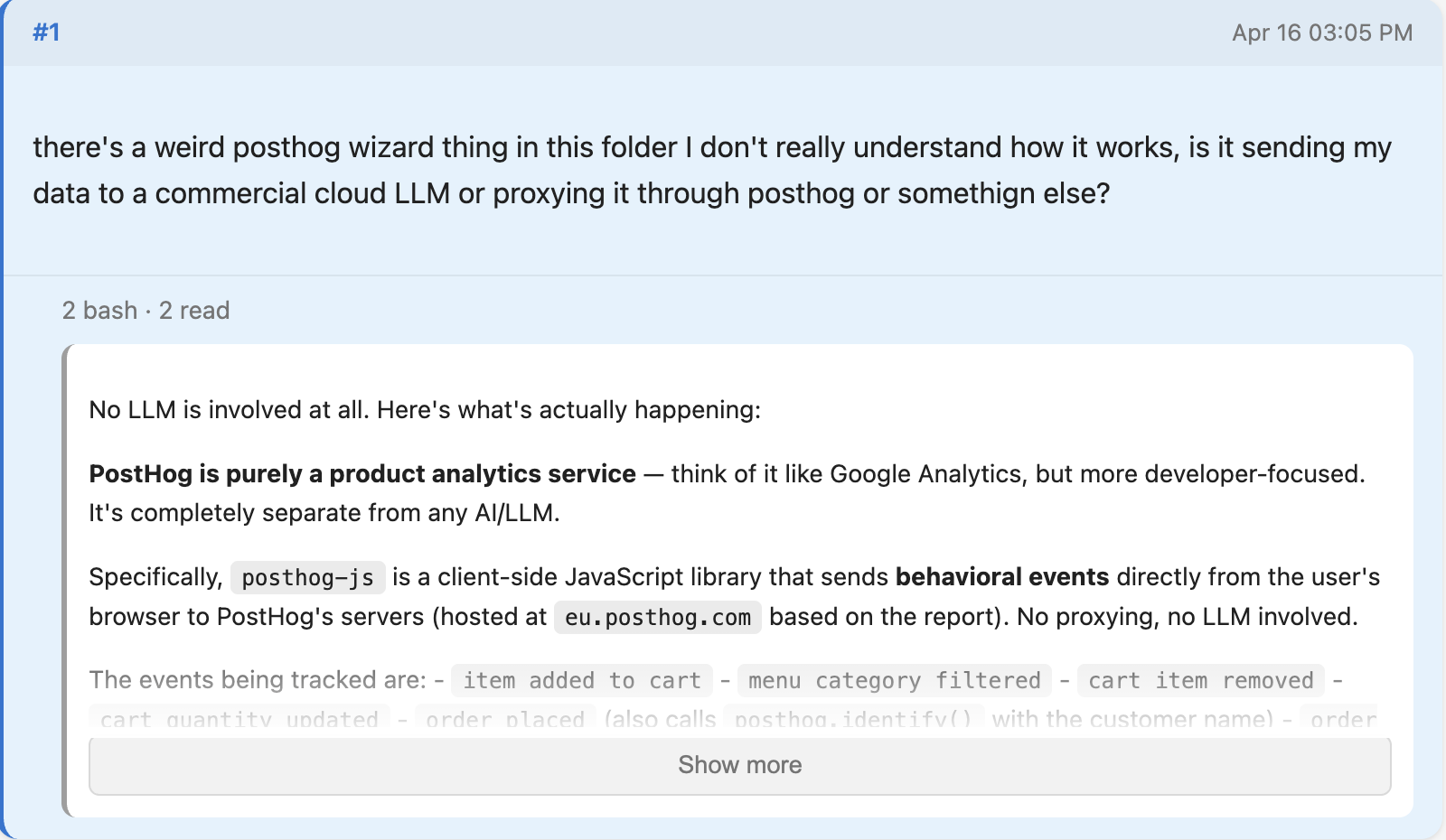Click the user question about posthog wizard
Image resolution: width=1446 pixels, height=840 pixels.
pyautogui.click(x=711, y=170)
